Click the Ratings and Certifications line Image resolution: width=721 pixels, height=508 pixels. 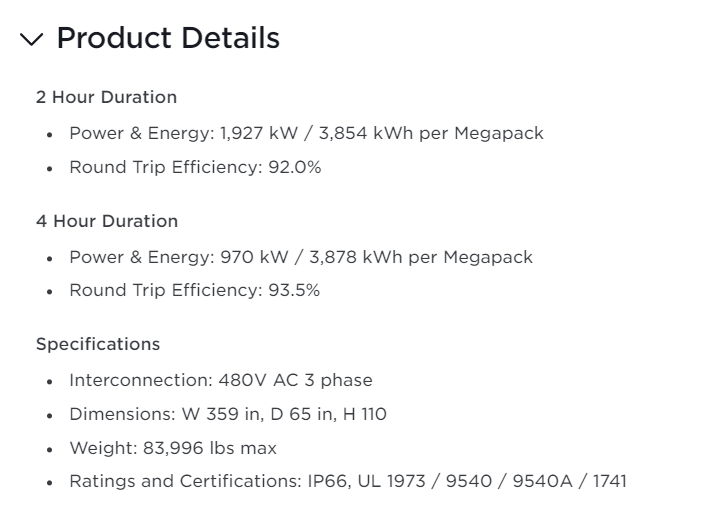[x=347, y=481]
